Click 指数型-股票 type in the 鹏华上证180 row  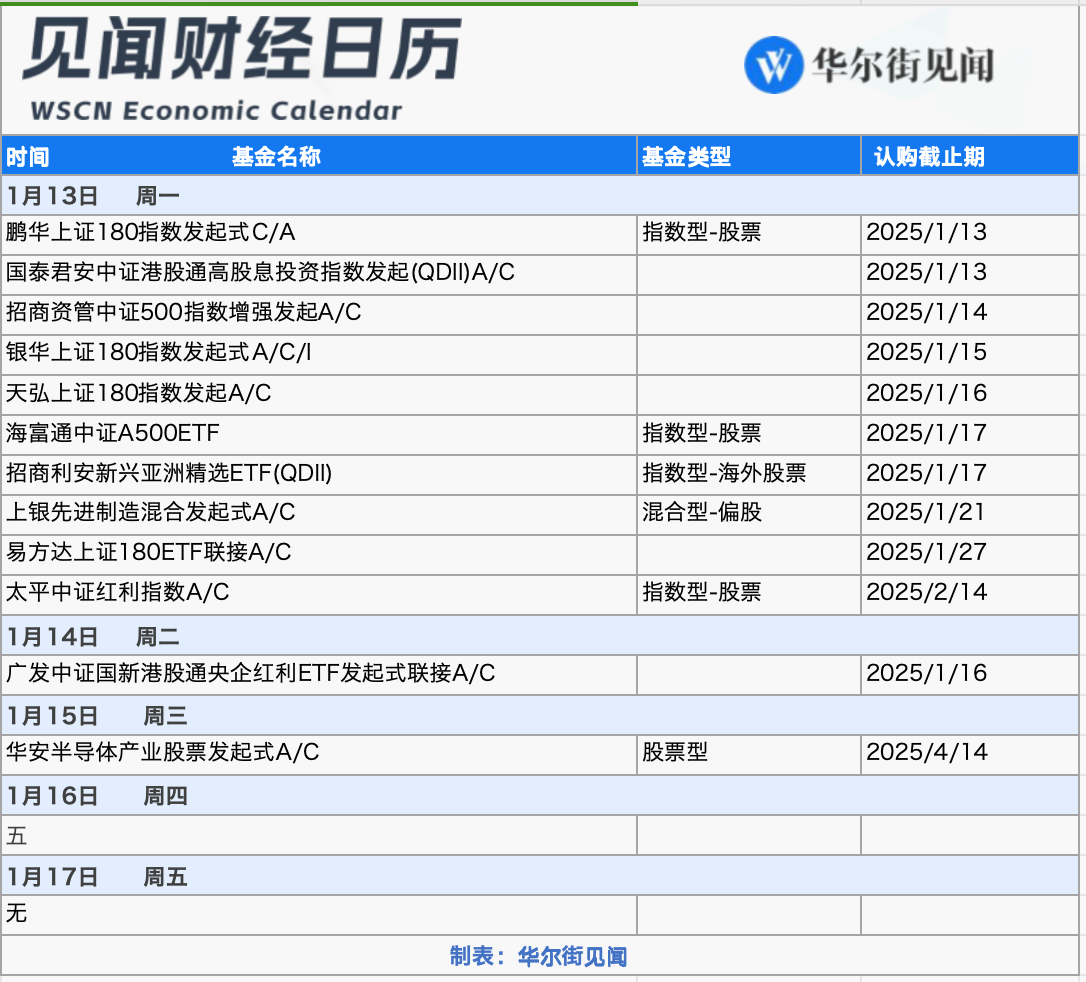(x=702, y=232)
